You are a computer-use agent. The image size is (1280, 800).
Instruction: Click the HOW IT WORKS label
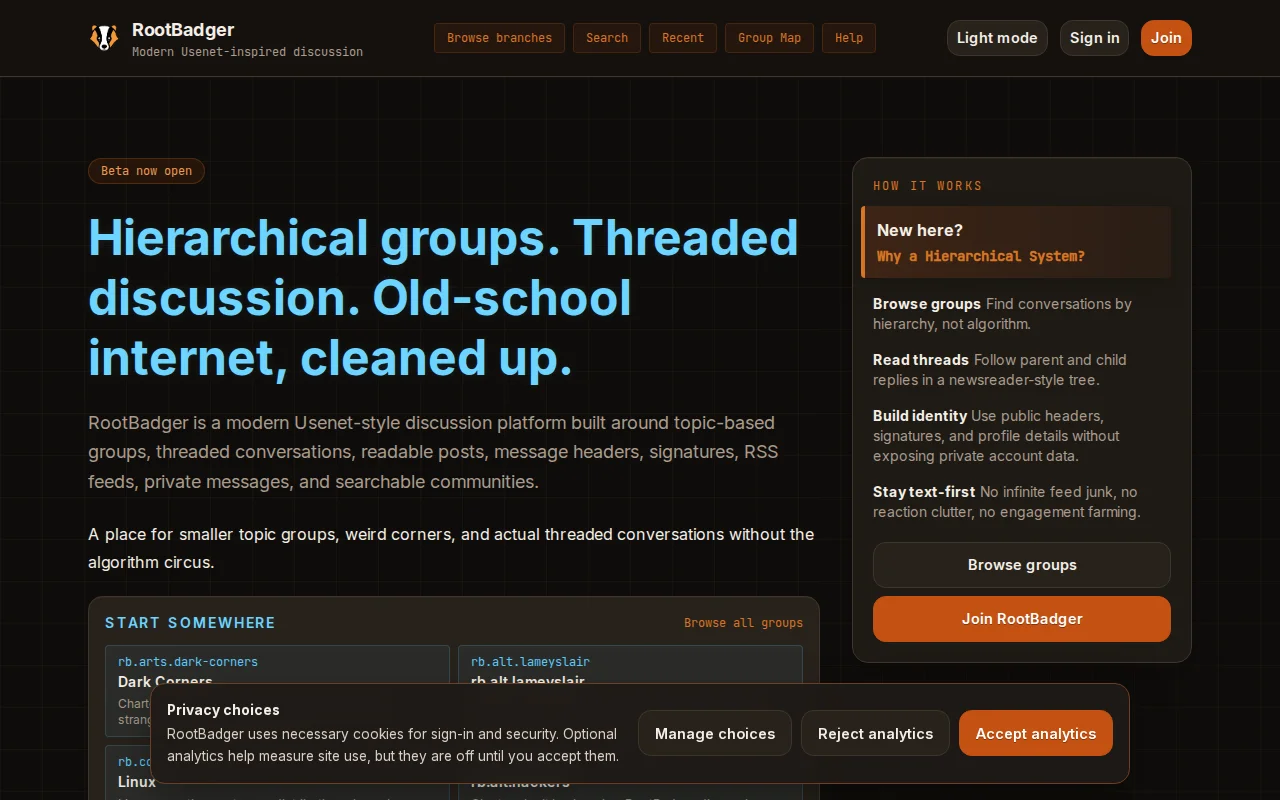[x=927, y=186]
